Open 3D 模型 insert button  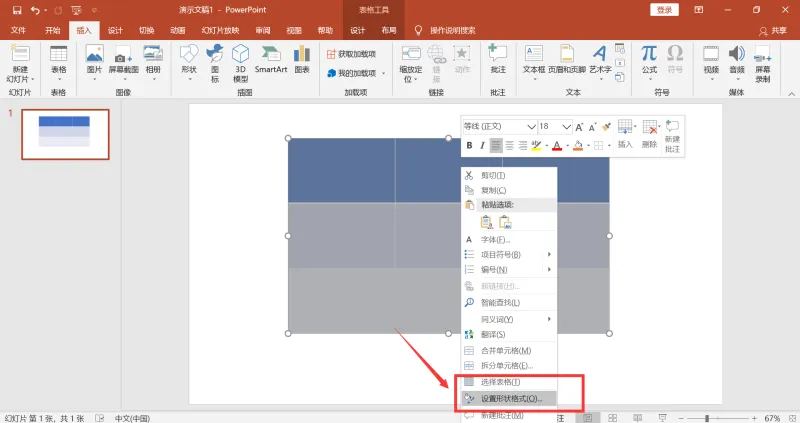tap(240, 63)
